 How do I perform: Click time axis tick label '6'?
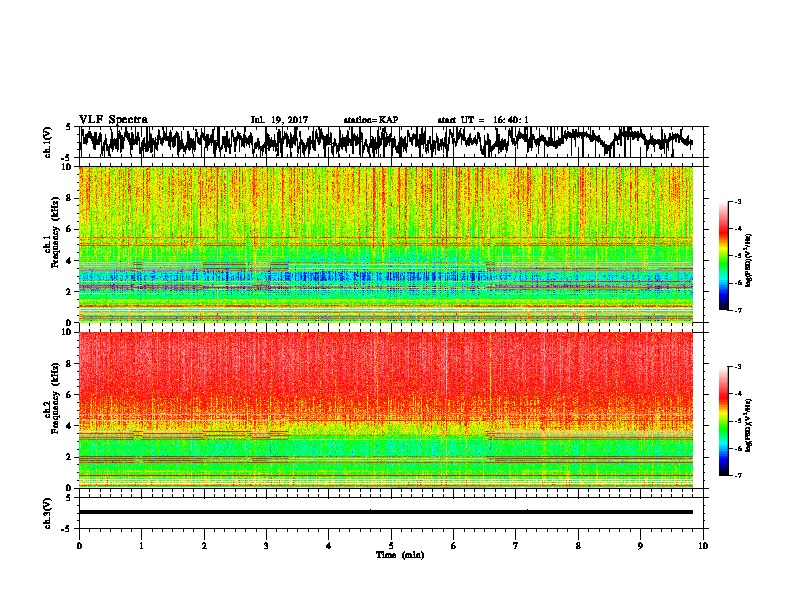454,546
